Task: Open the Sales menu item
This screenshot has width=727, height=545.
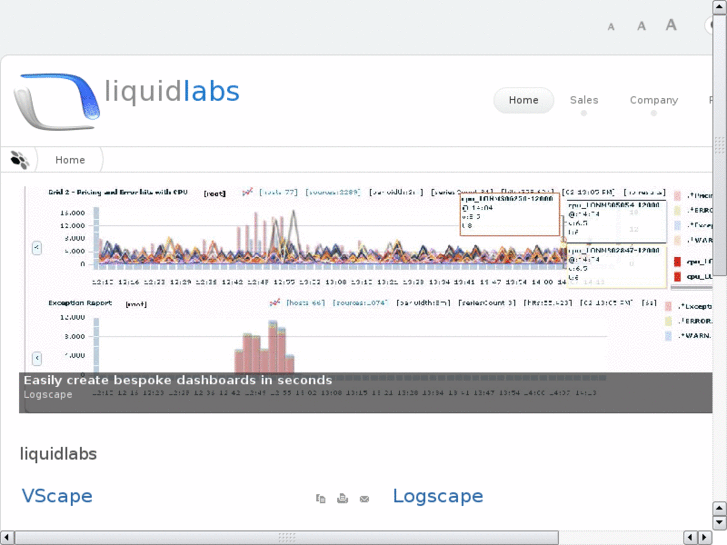Action: pos(584,100)
